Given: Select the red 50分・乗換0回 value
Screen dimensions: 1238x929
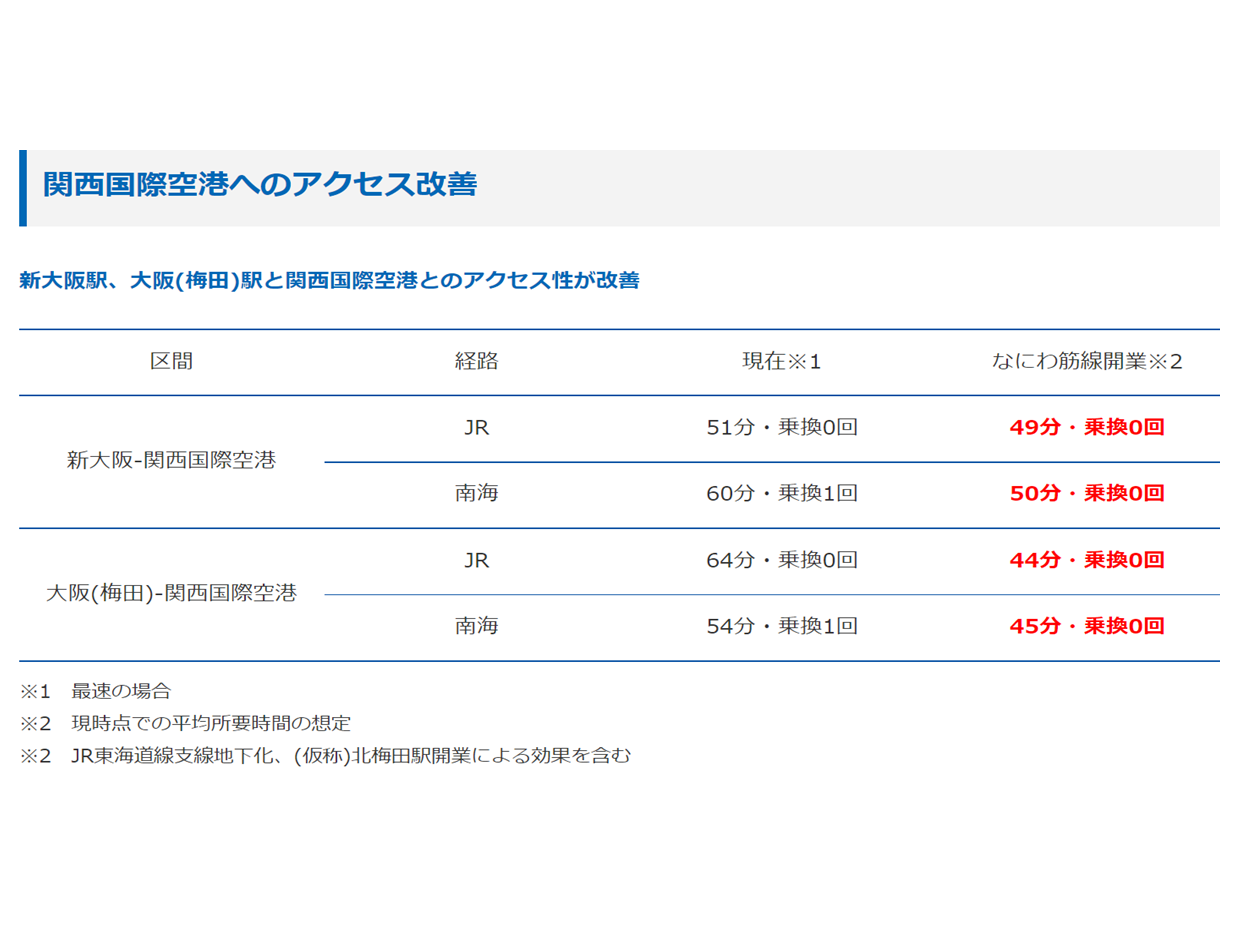Looking at the screenshot, I should point(1086,494).
